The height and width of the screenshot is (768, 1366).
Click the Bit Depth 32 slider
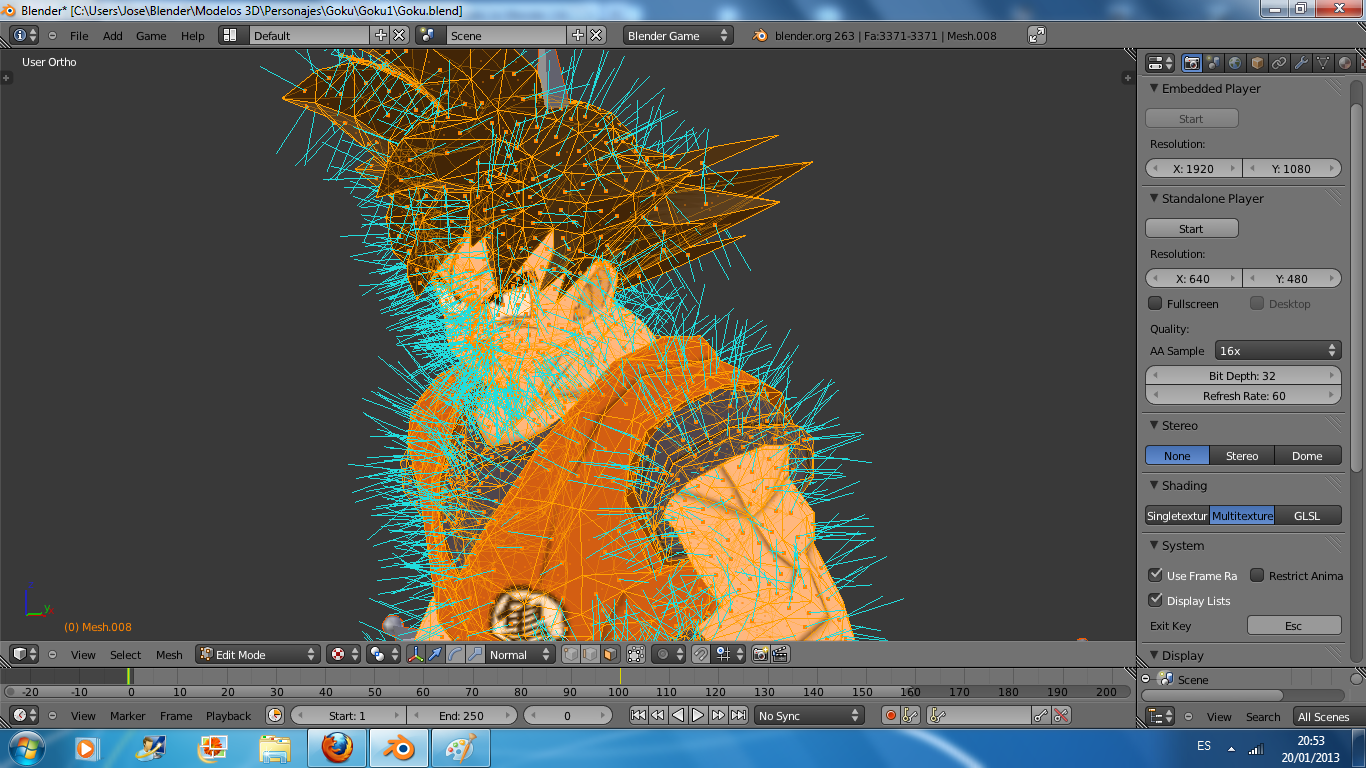pyautogui.click(x=1242, y=376)
